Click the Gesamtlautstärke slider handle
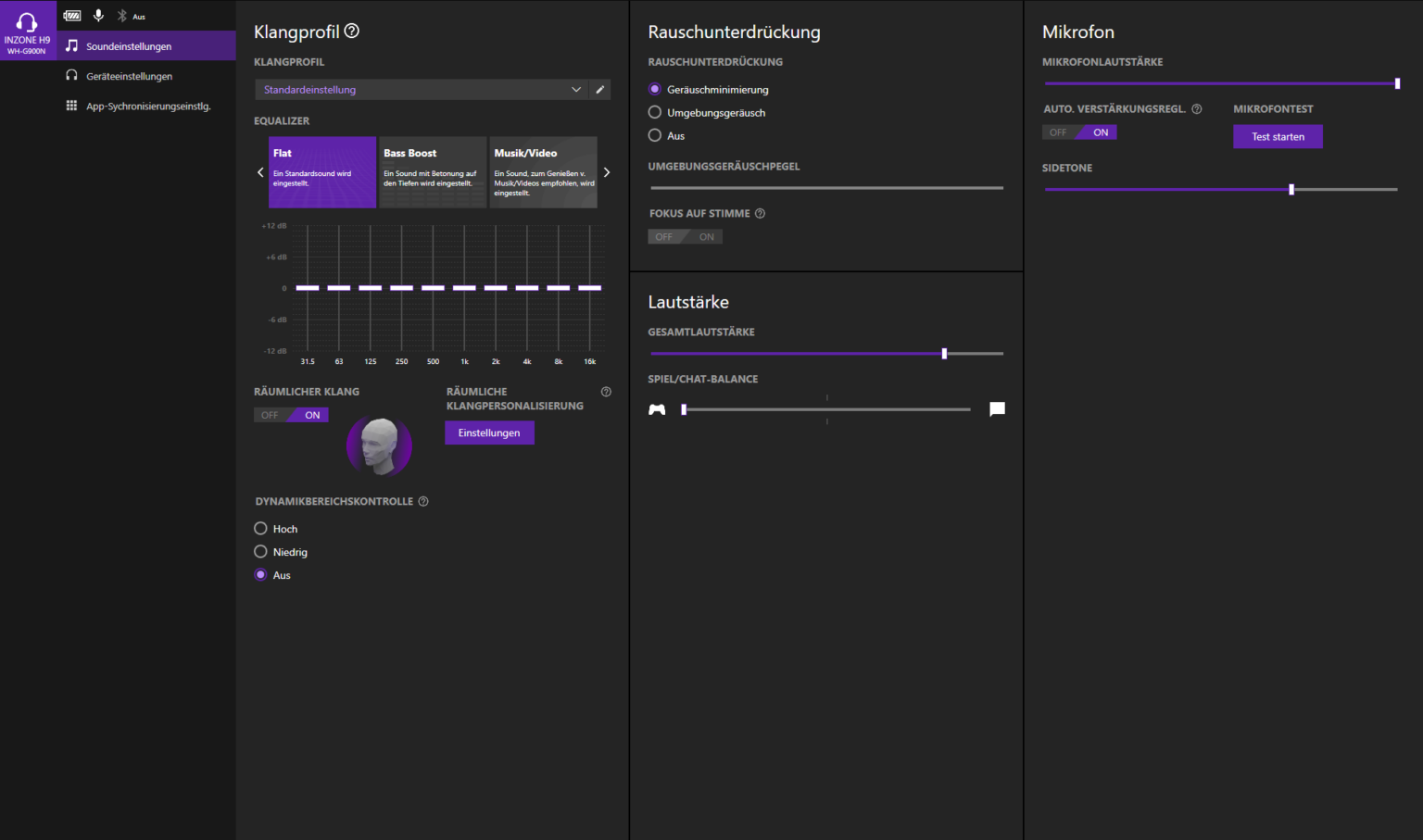The image size is (1423, 840). (944, 354)
